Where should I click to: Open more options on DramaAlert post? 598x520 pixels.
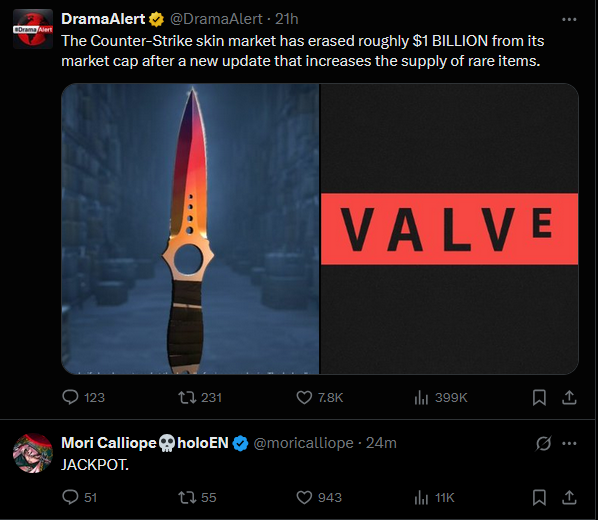tap(569, 19)
